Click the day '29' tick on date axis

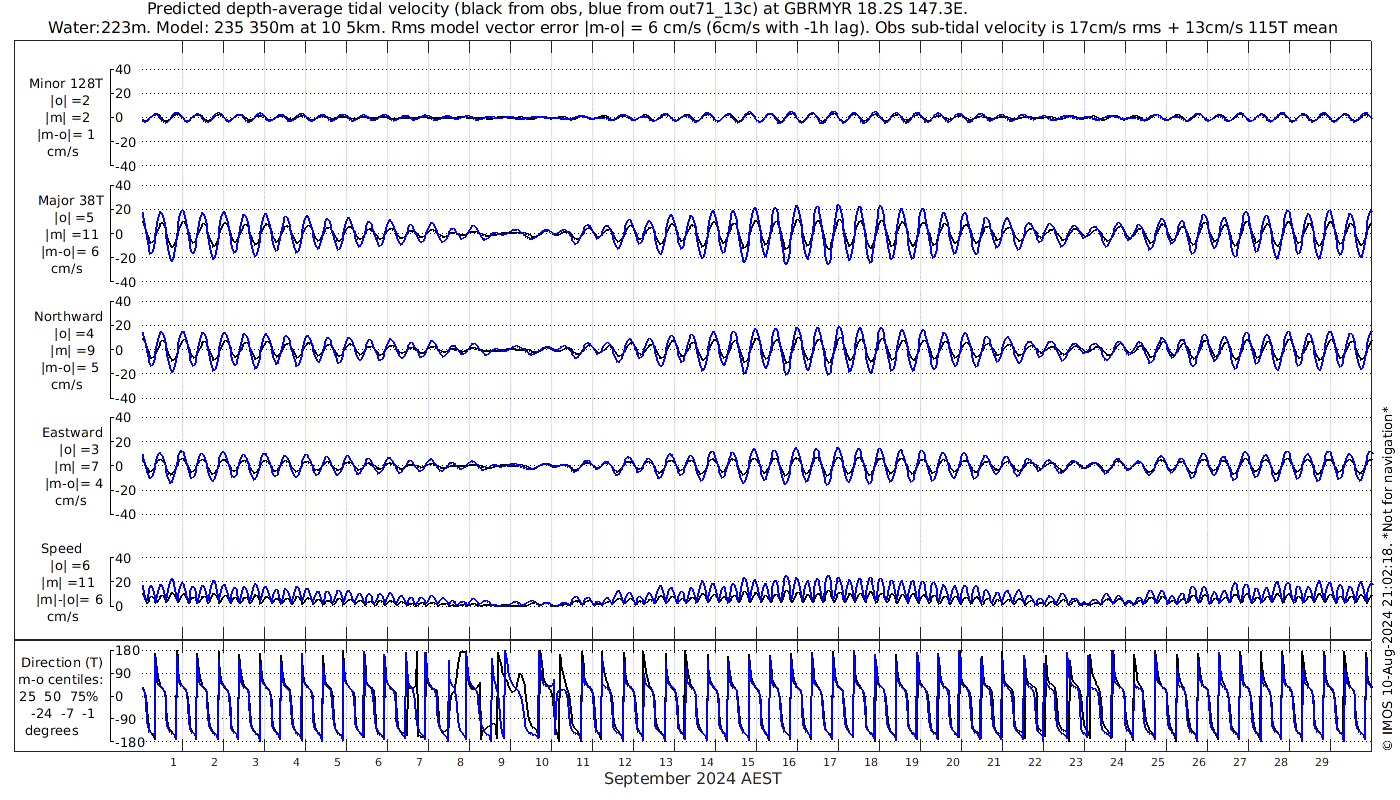coord(1322,762)
